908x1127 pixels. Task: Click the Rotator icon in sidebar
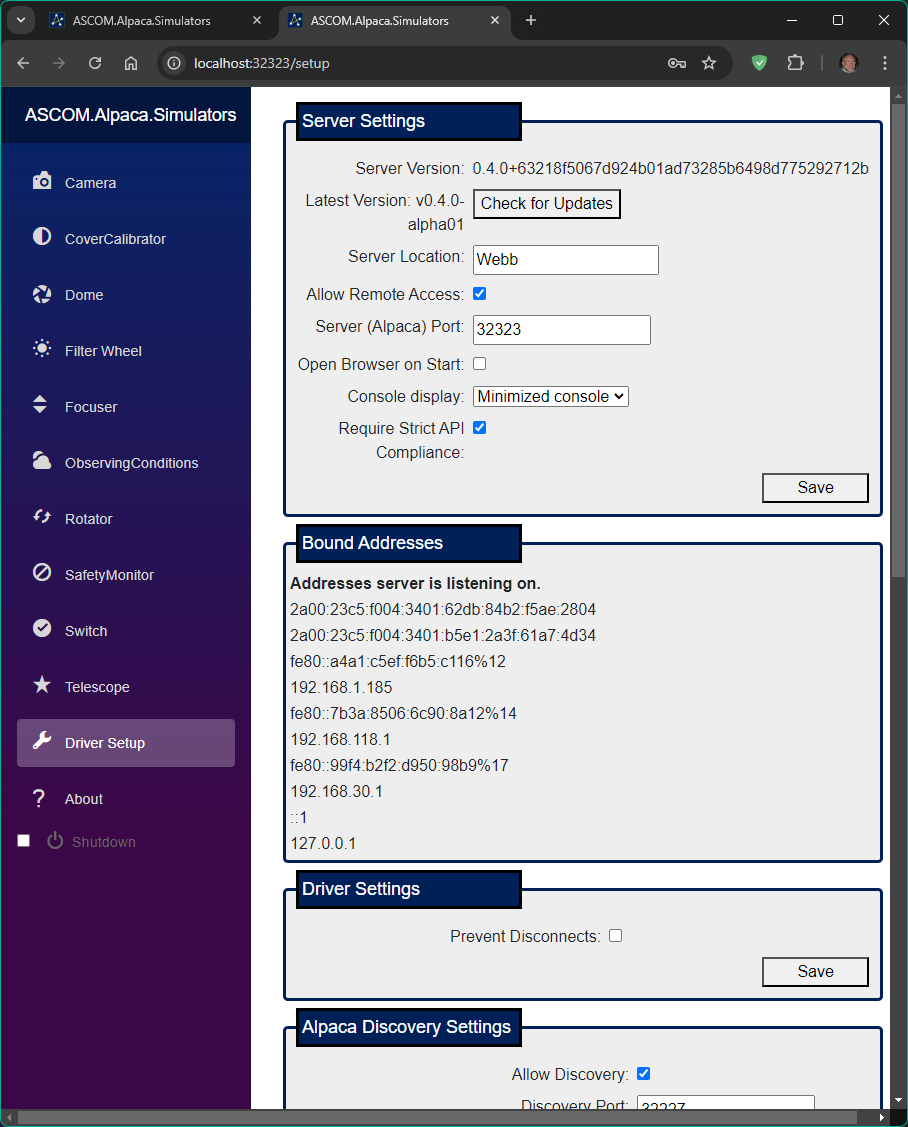[42, 518]
